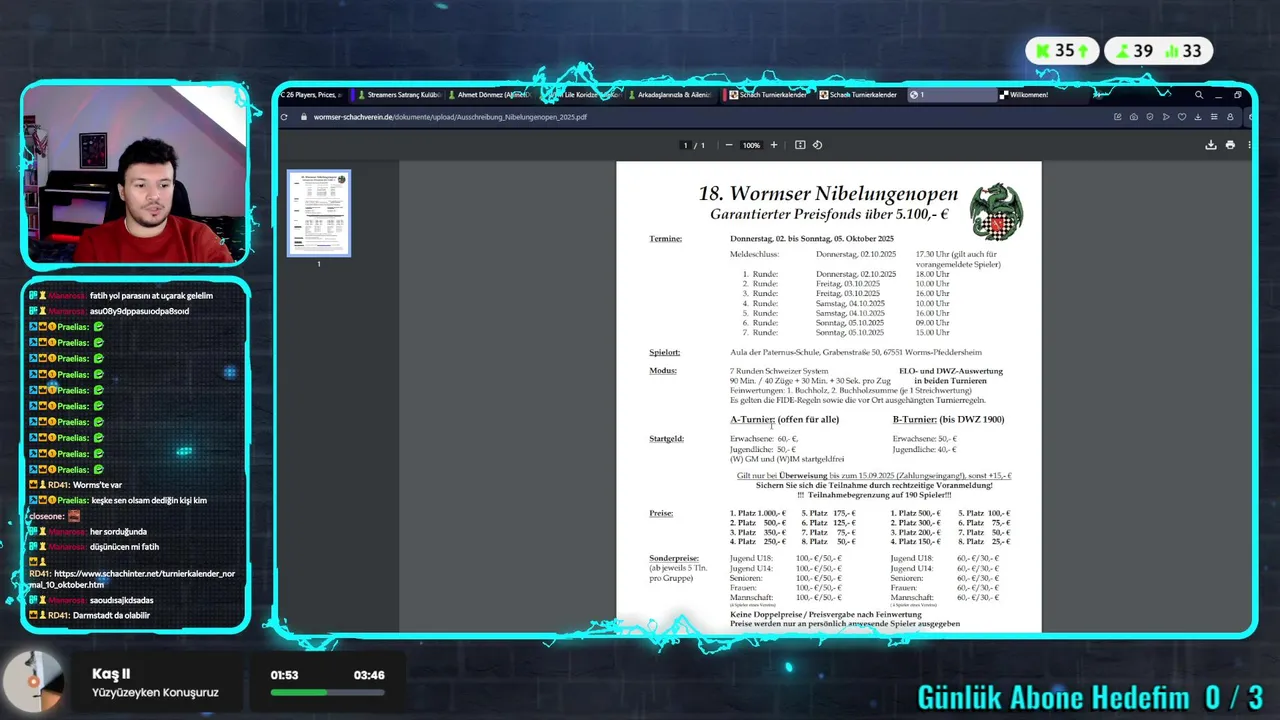Click the edit-page icon in address bar

click(x=1117, y=117)
